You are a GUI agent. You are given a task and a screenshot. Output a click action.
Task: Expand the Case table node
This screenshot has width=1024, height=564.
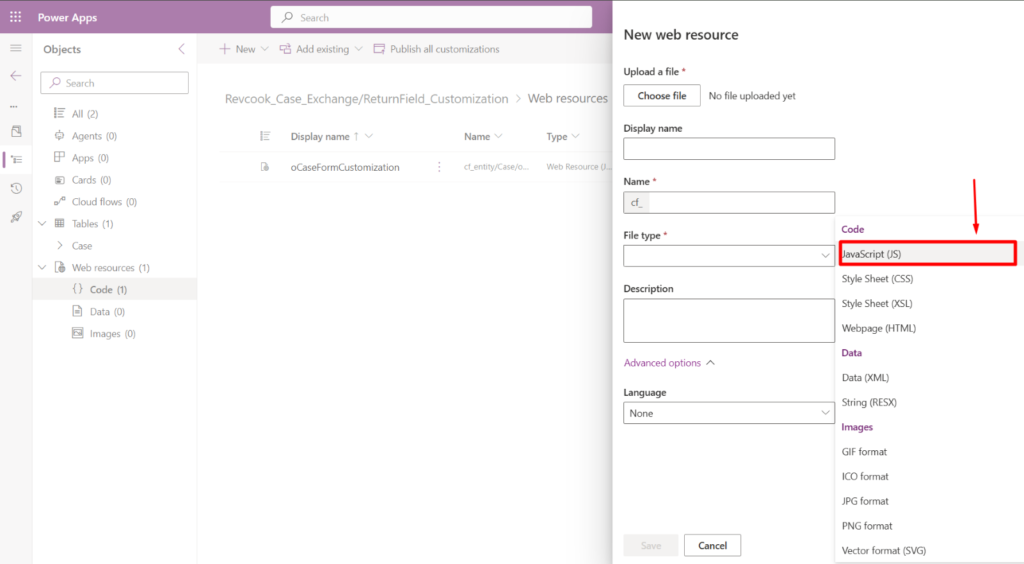click(x=60, y=245)
